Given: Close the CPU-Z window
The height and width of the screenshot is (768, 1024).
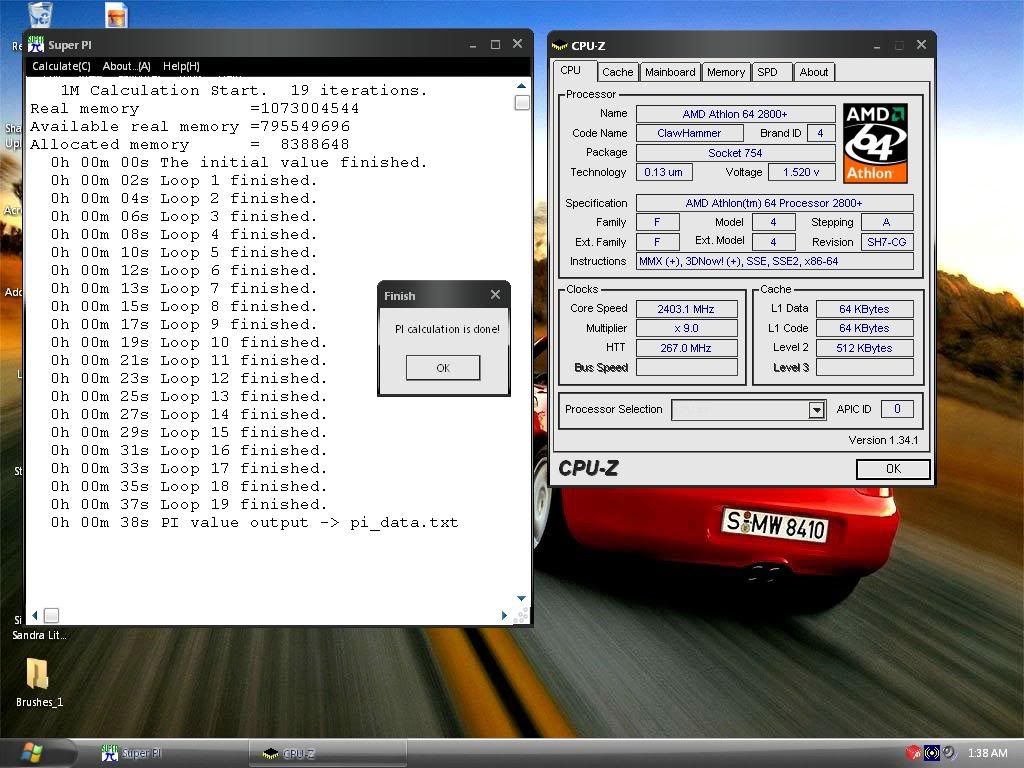Looking at the screenshot, I should 921,44.
